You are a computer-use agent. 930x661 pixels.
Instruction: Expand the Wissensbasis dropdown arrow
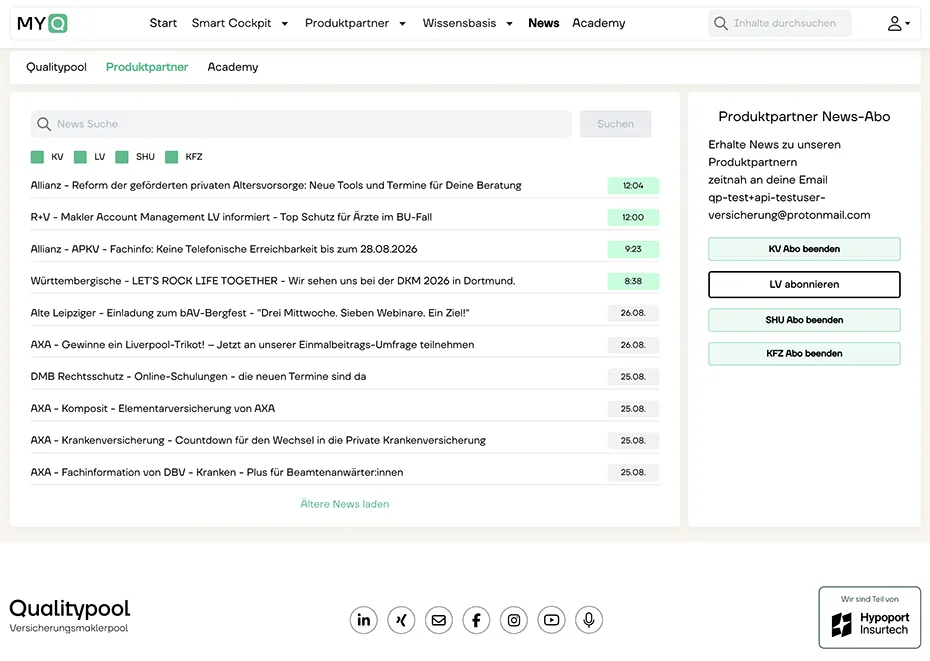(x=509, y=24)
